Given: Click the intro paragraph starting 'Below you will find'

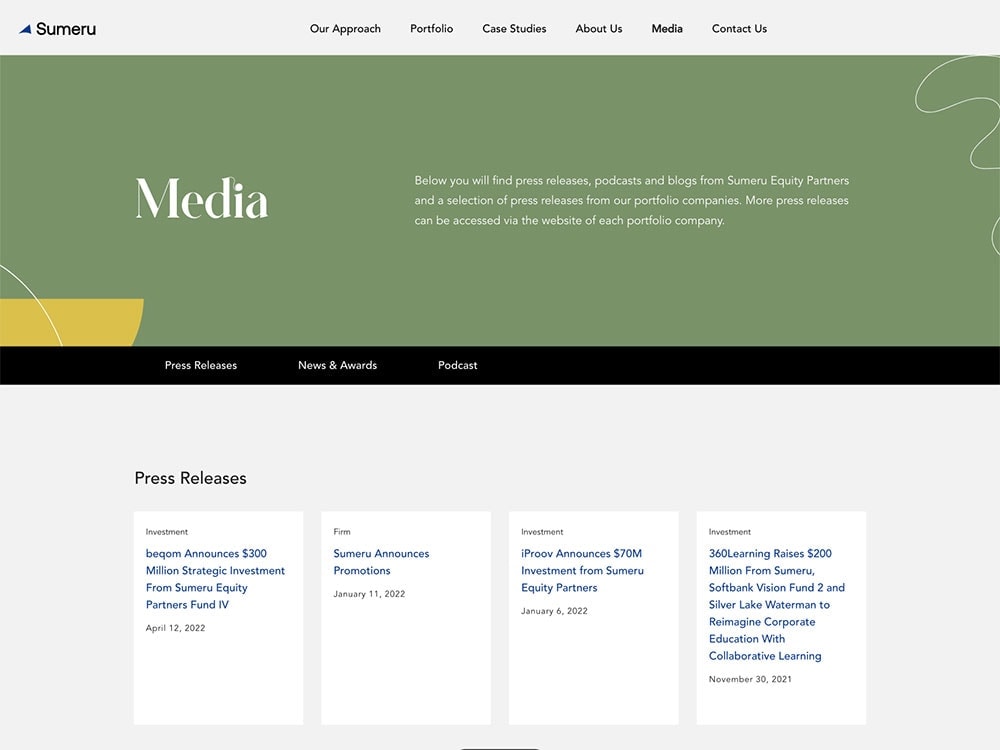Looking at the screenshot, I should (x=631, y=200).
